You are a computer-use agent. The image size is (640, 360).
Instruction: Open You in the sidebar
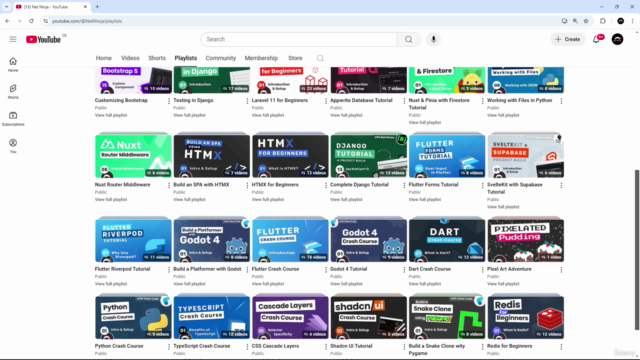point(13,146)
